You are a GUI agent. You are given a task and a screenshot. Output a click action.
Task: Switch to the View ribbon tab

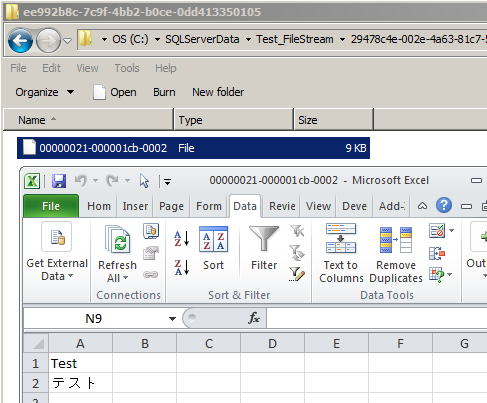pos(318,206)
